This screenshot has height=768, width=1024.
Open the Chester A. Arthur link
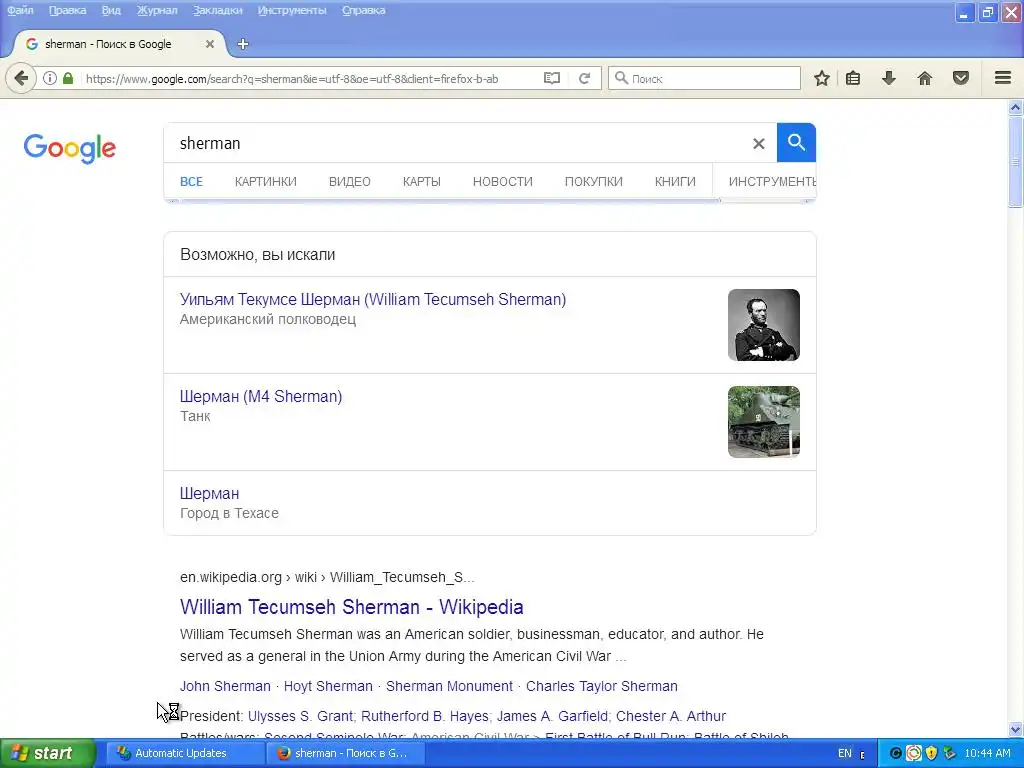tap(671, 716)
